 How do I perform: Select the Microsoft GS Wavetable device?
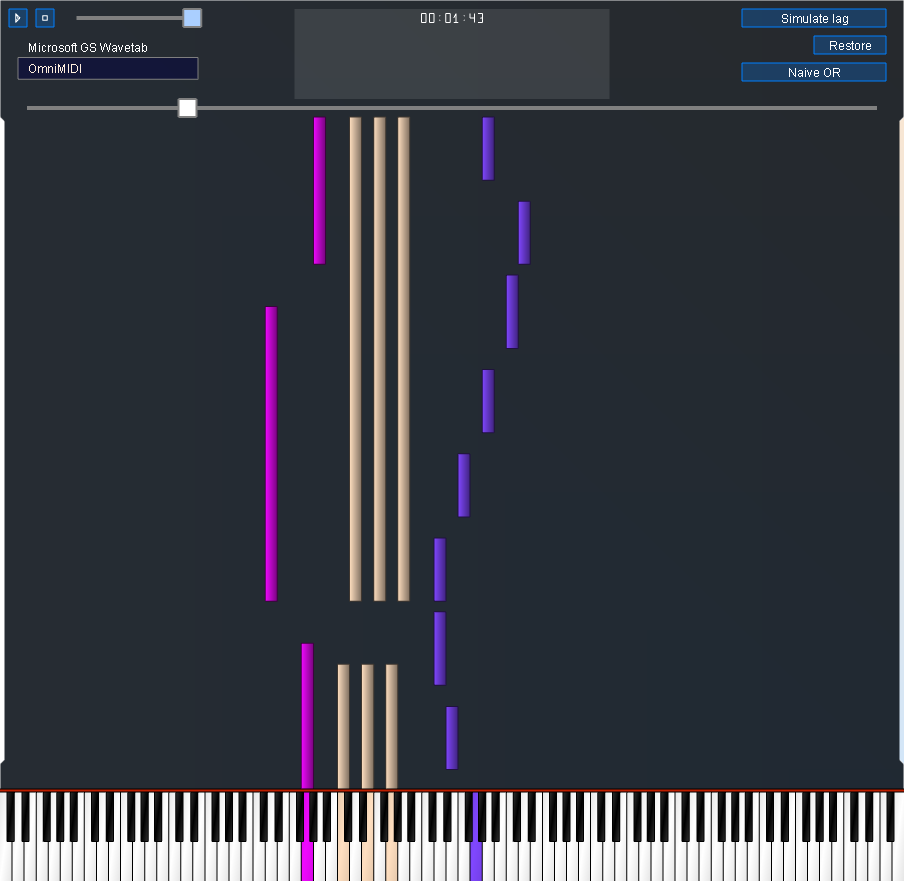[x=88, y=47]
